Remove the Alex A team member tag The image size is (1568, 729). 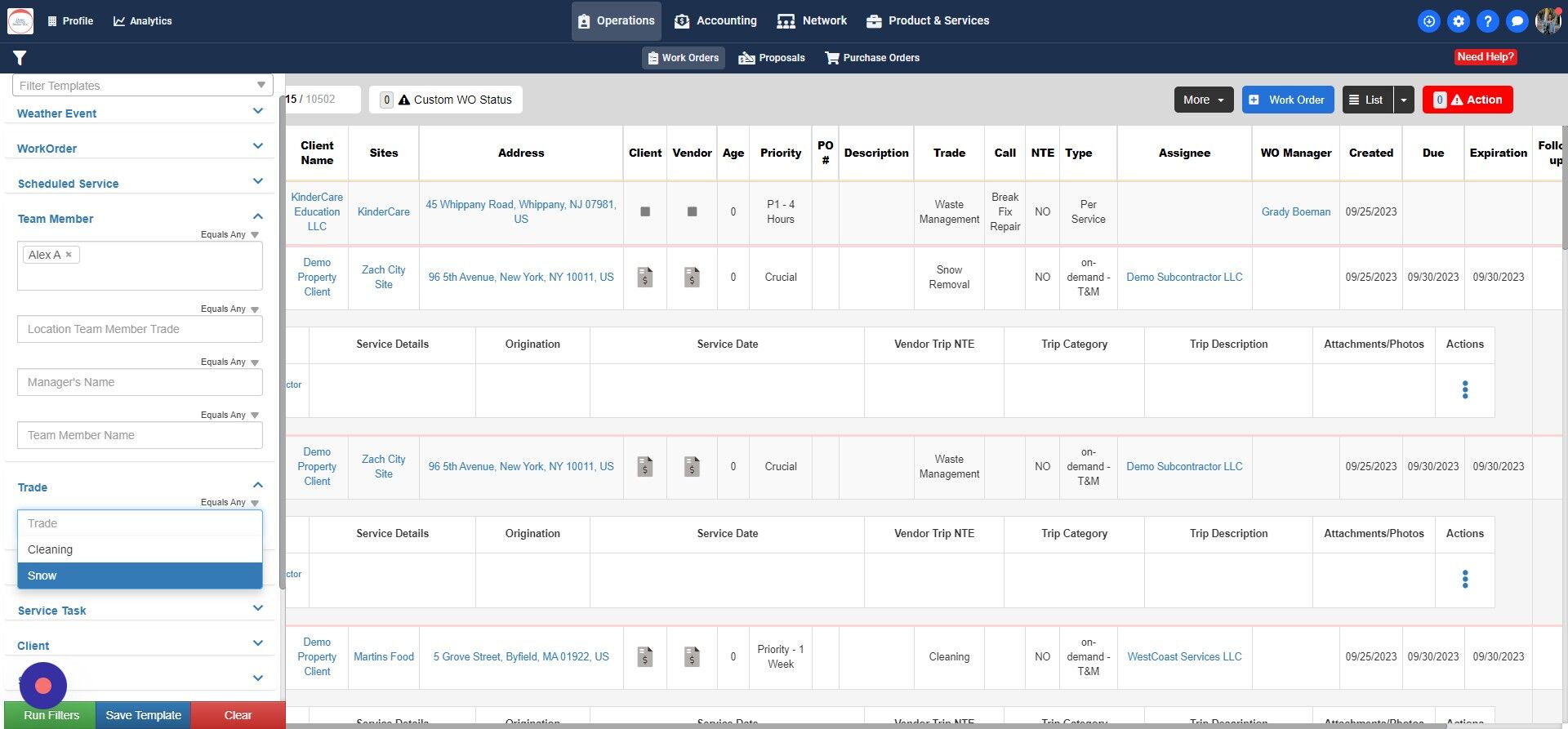tap(69, 255)
